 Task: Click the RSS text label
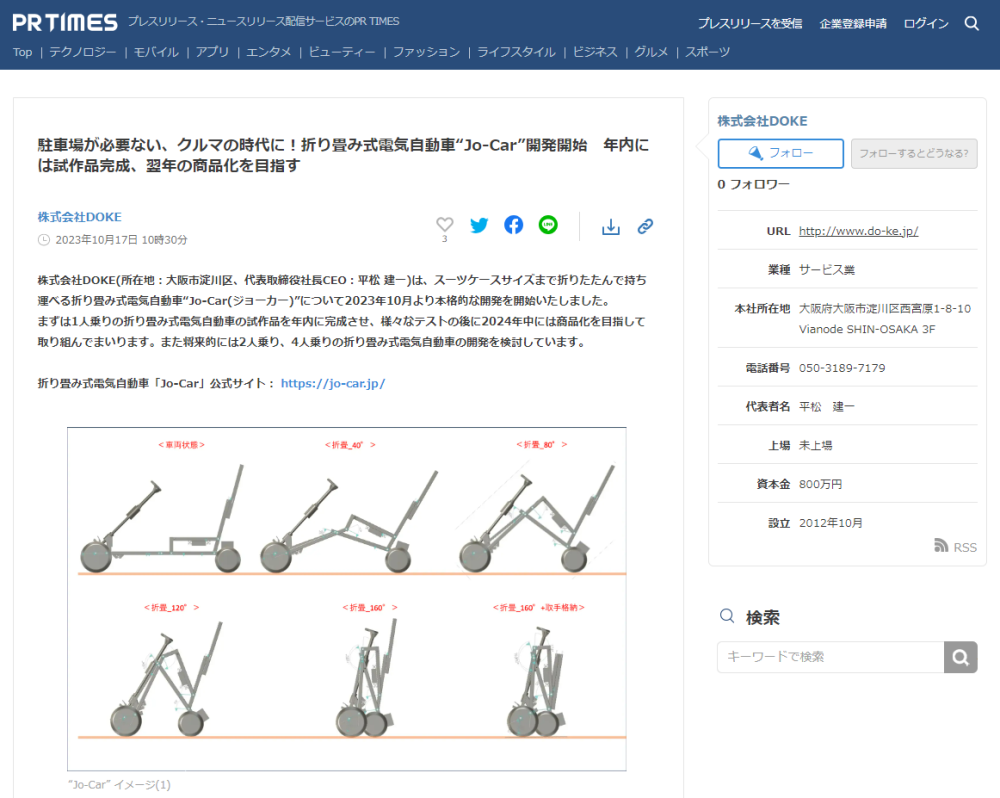pyautogui.click(x=965, y=547)
